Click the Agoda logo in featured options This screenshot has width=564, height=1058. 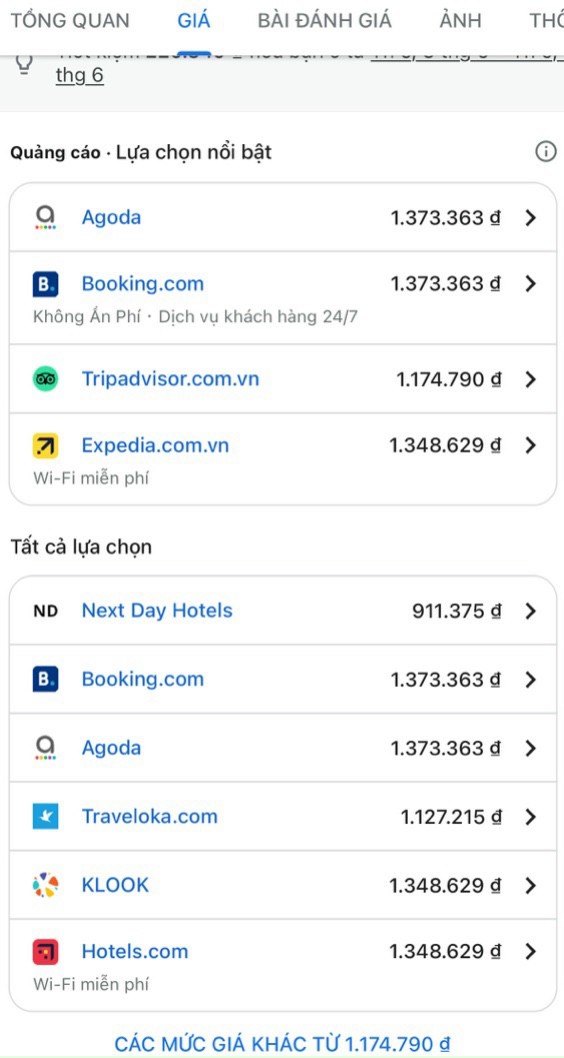(46, 218)
